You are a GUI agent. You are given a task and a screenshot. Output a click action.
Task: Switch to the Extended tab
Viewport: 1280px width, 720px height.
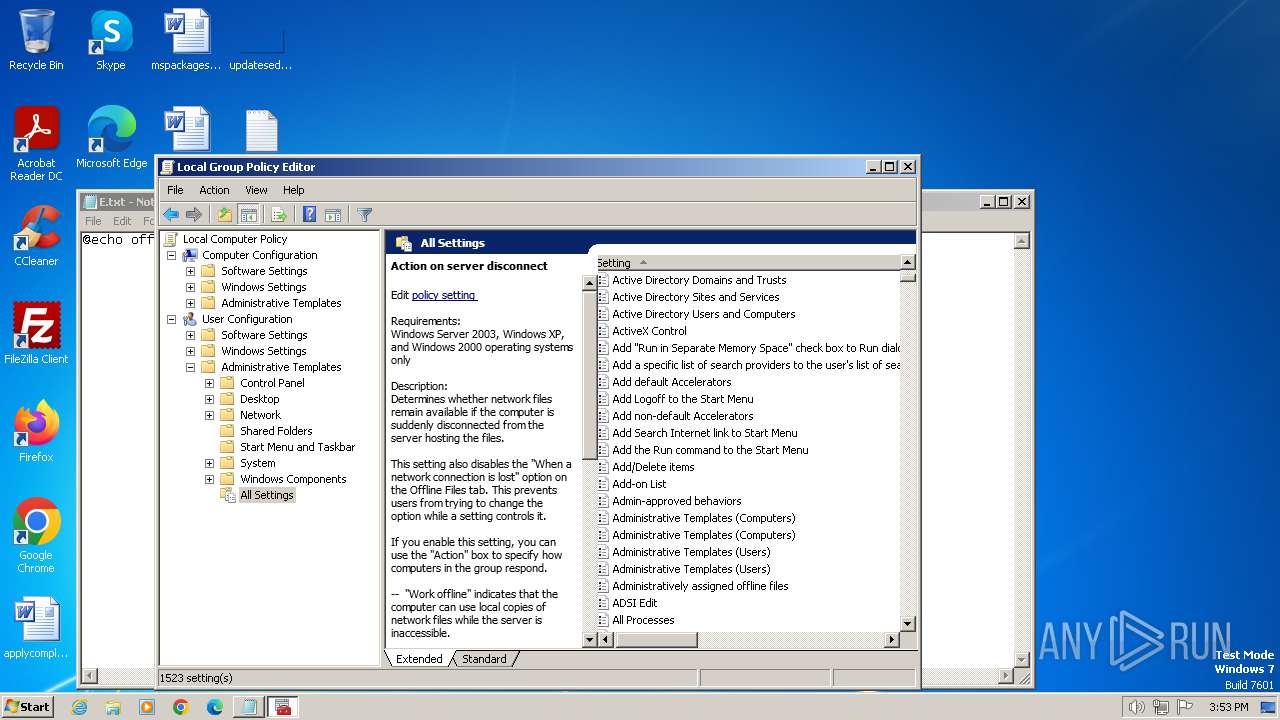(419, 659)
